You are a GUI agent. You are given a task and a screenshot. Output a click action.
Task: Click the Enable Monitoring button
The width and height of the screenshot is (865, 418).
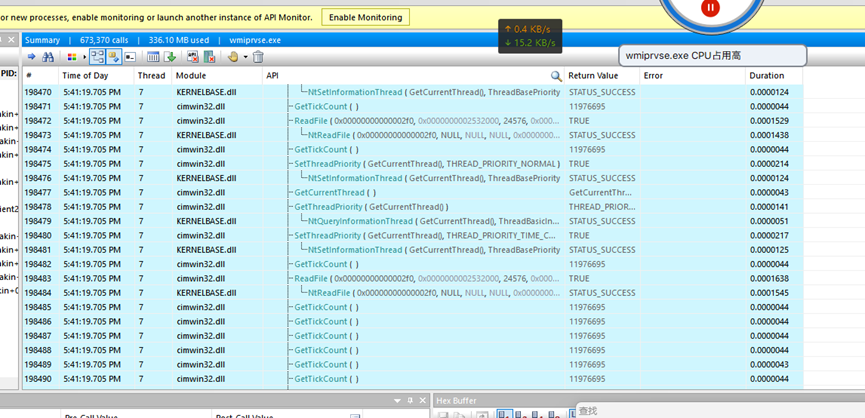(x=366, y=17)
